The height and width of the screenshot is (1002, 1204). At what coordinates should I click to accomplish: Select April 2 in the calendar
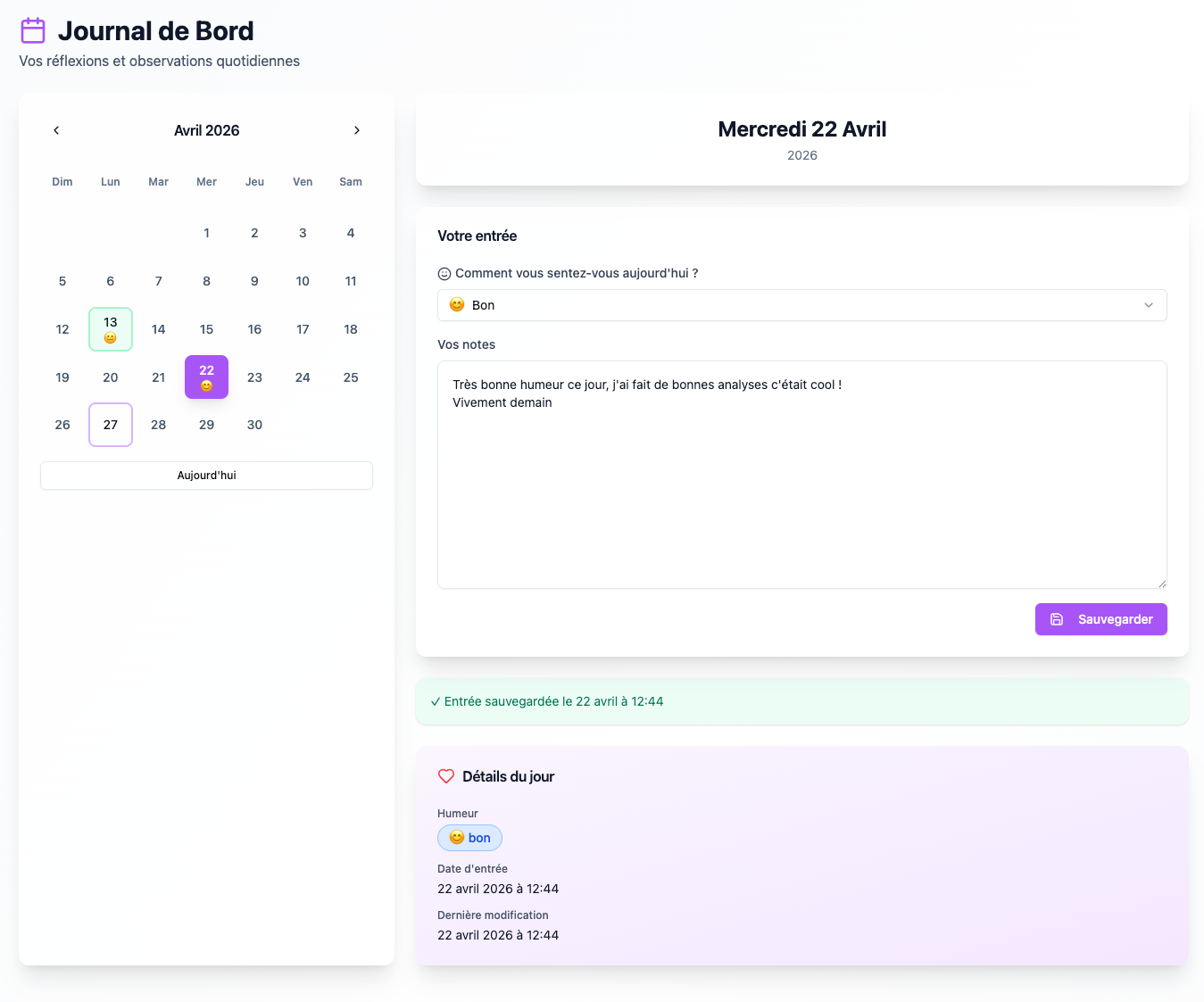(255, 233)
